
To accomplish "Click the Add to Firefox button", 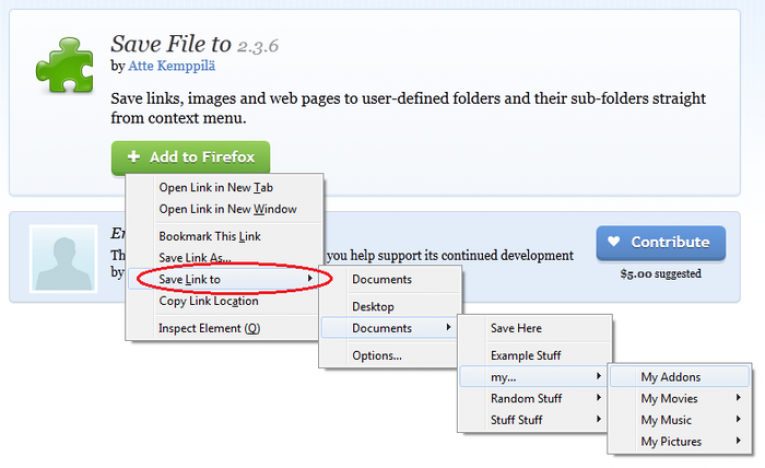I will (x=190, y=157).
